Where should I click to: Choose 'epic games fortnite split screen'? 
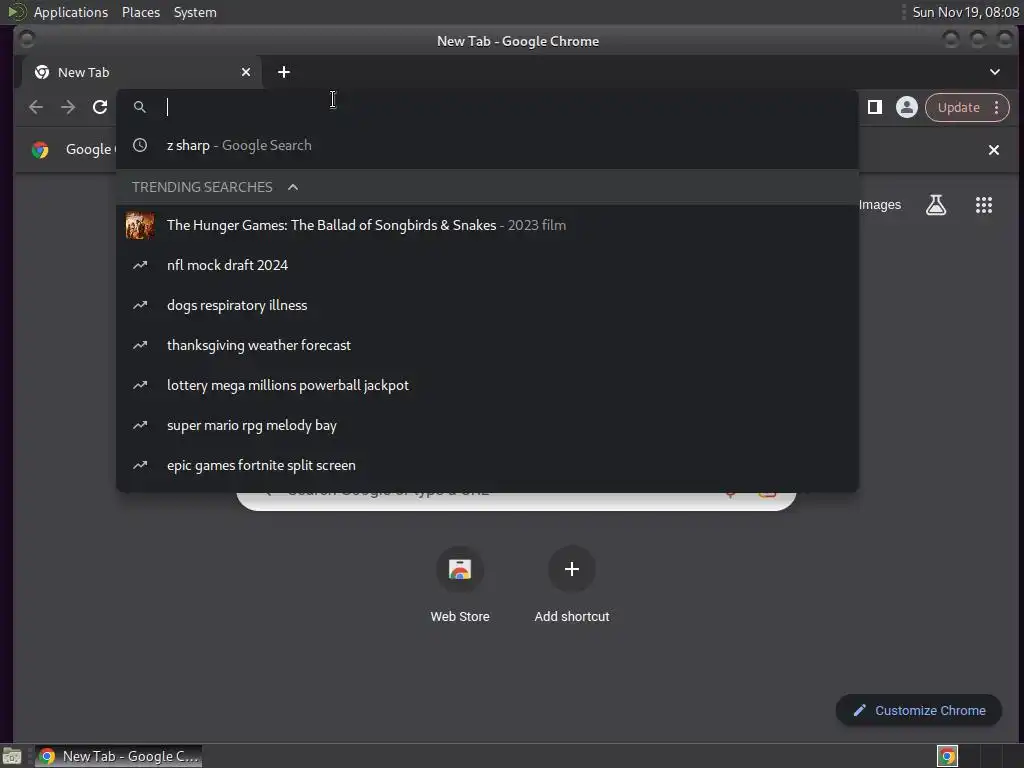tap(487, 465)
